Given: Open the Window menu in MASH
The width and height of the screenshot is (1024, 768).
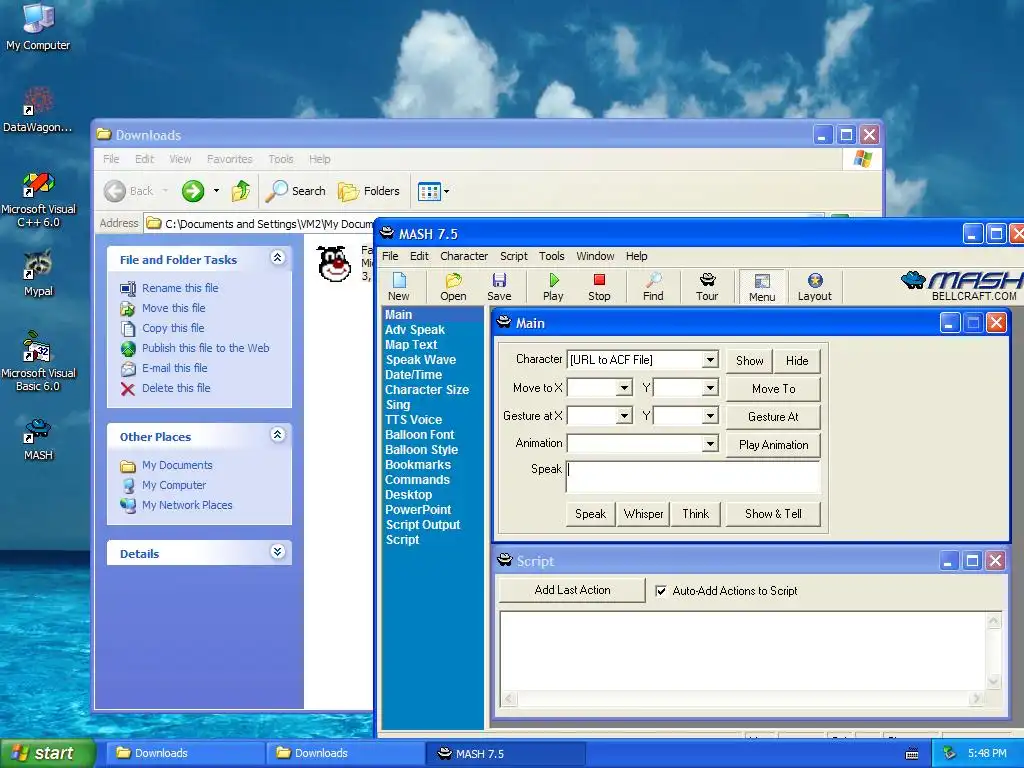Looking at the screenshot, I should coord(595,256).
